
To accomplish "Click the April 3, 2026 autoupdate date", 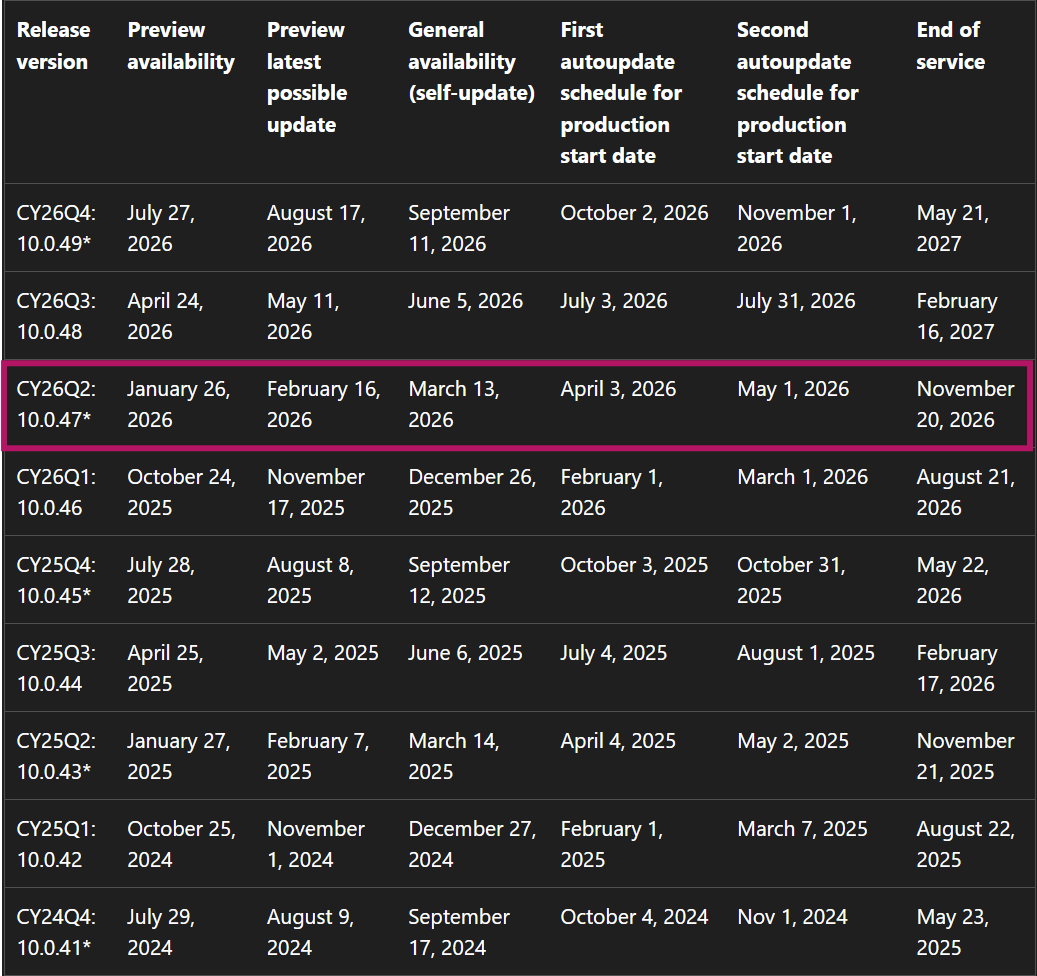I will point(617,388).
